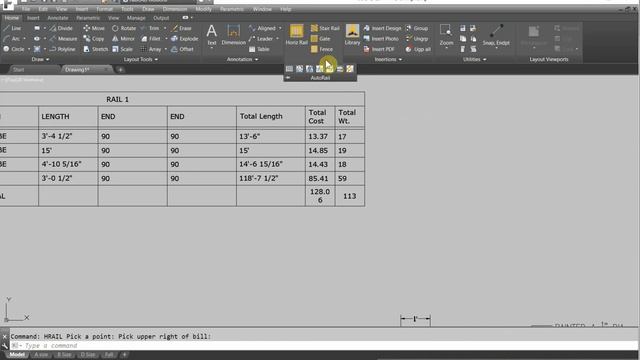The height and width of the screenshot is (360, 640).
Task: Click the 118'-7 1/2" Total Length cell
Action: (x=271, y=178)
